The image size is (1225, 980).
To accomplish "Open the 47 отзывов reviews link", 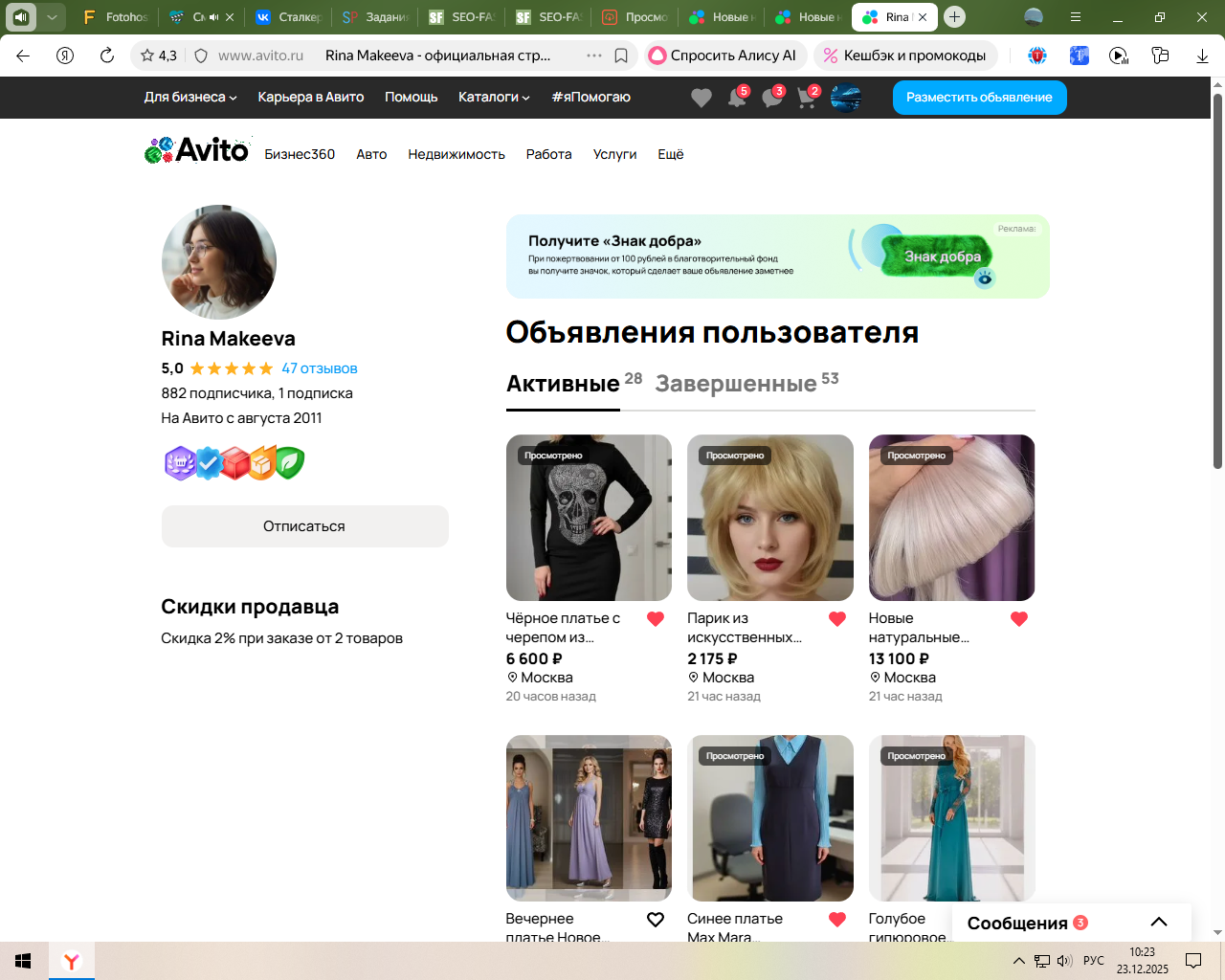I will click(319, 368).
